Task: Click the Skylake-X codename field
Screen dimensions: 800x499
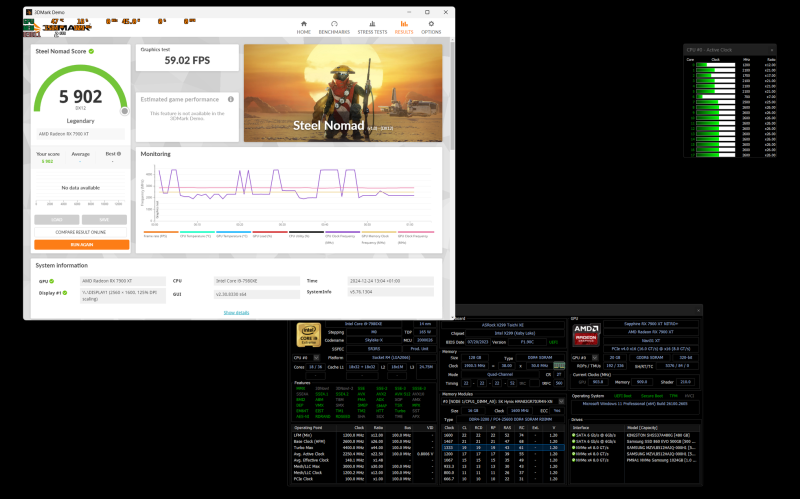Action: (x=374, y=340)
